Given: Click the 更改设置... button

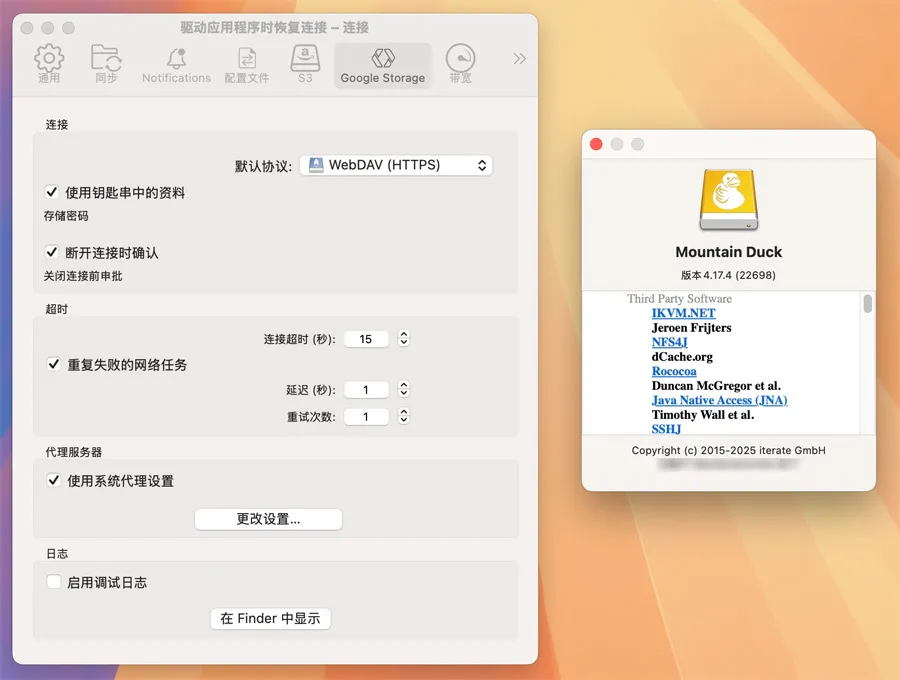Looking at the screenshot, I should pyautogui.click(x=268, y=519).
